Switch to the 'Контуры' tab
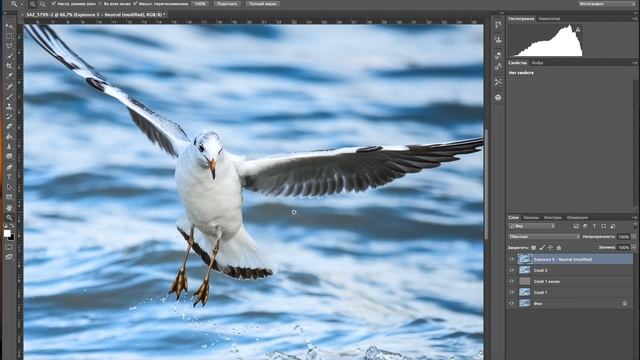The image size is (640, 360). [x=553, y=218]
